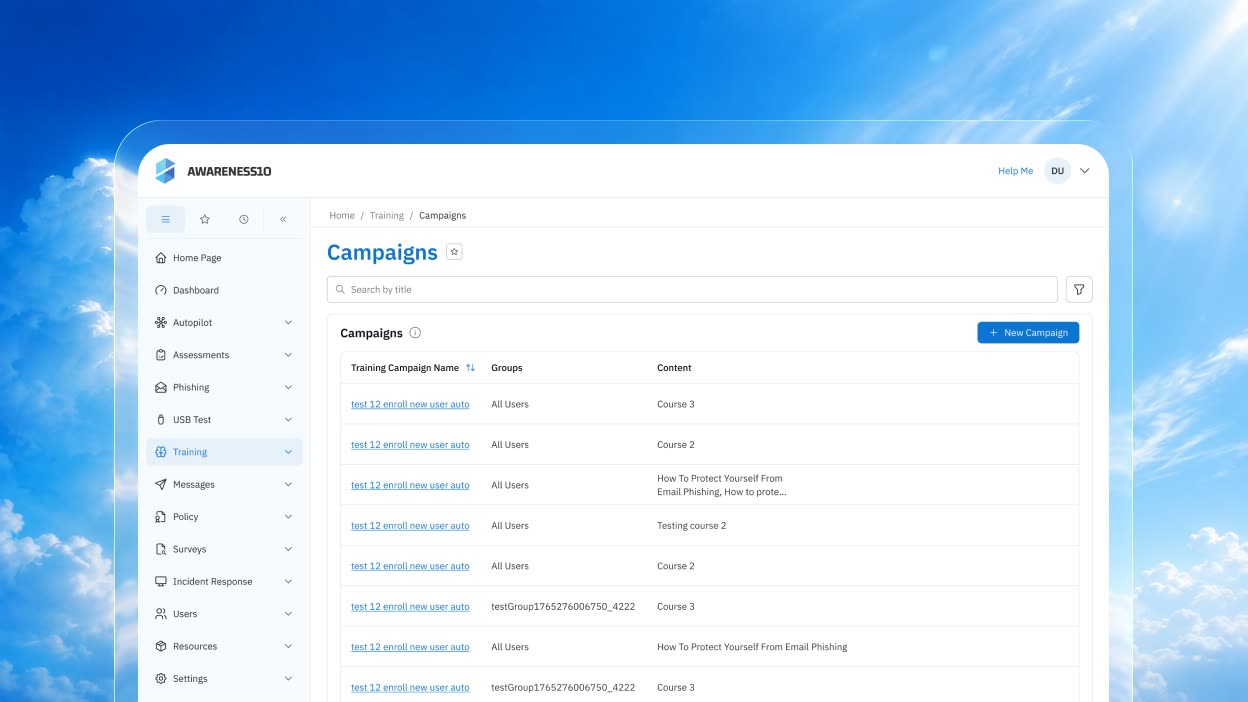1248x702 pixels.
Task: Click the Assessments clipboard icon
Action: point(161,355)
